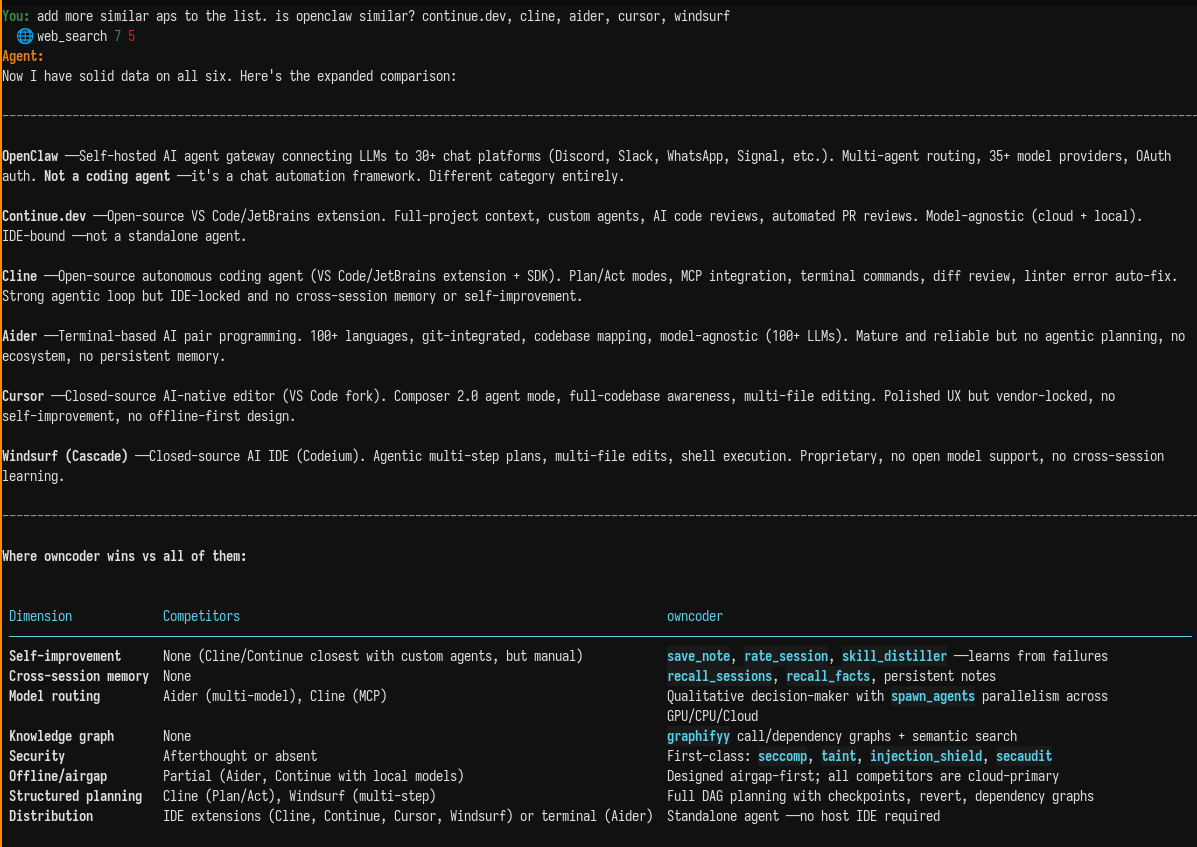Click 'None' in the Knowledge graph row

click(177, 736)
